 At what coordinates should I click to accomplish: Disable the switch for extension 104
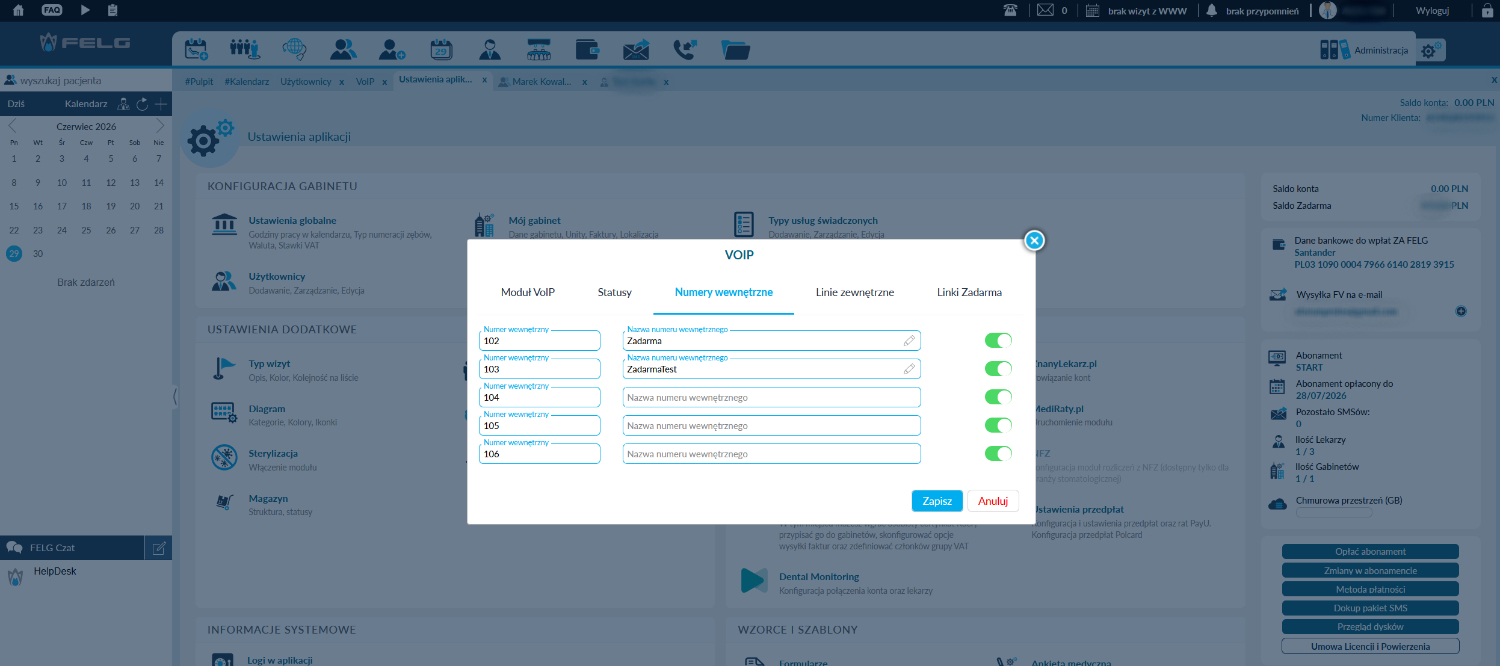point(998,397)
